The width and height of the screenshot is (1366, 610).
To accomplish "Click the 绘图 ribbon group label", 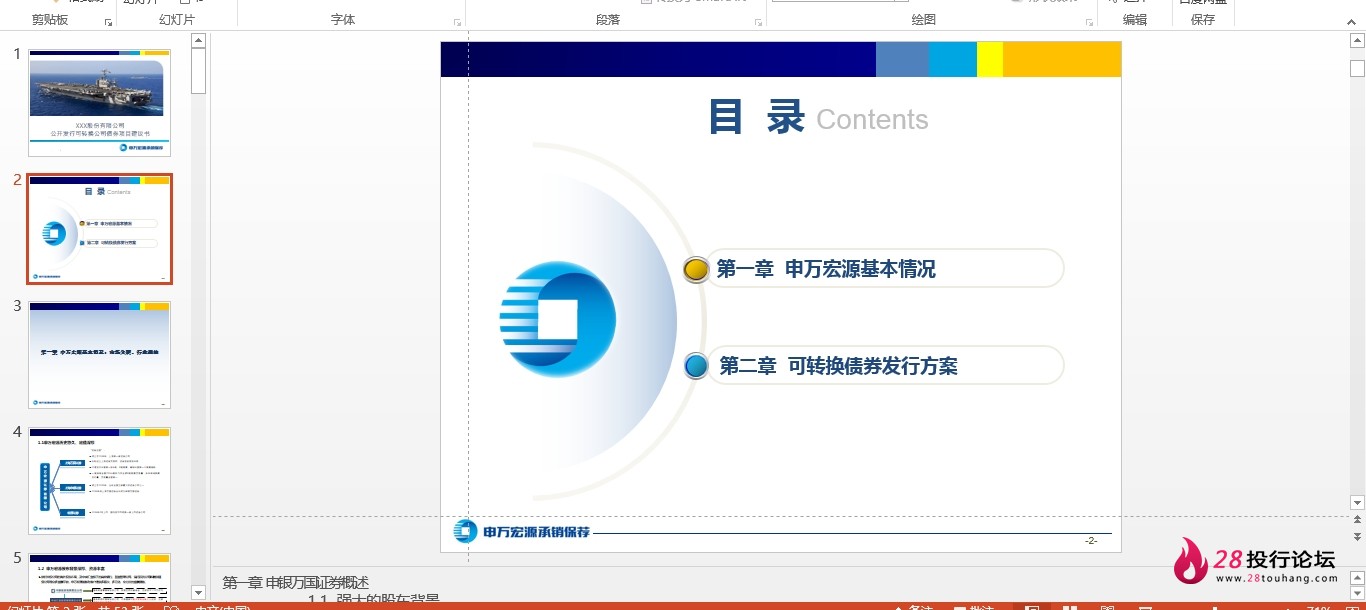I will point(924,20).
